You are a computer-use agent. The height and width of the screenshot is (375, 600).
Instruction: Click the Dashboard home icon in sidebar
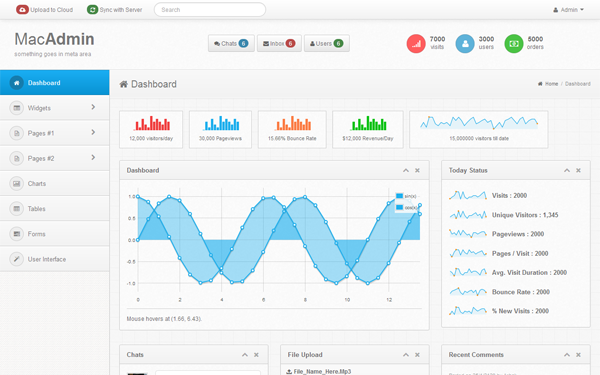tap(16, 83)
